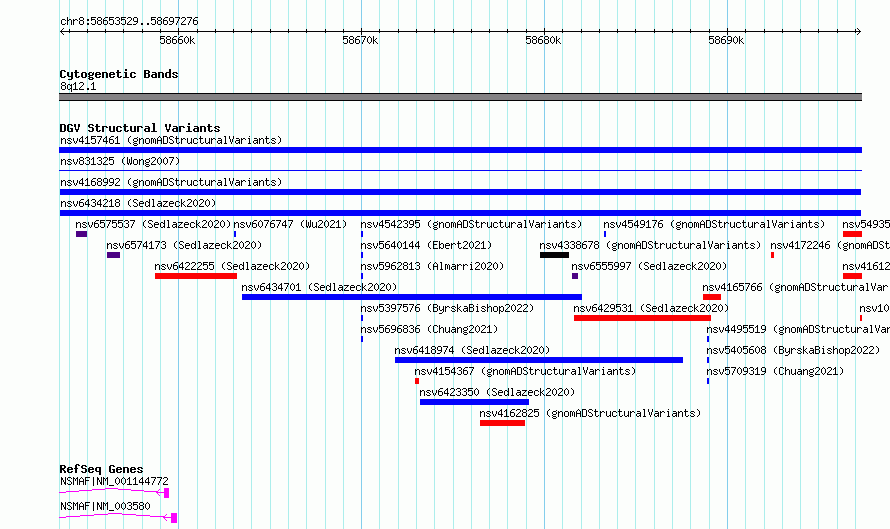Click the gray 8q12.1 cytogenetic band bar

[x=460, y=97]
